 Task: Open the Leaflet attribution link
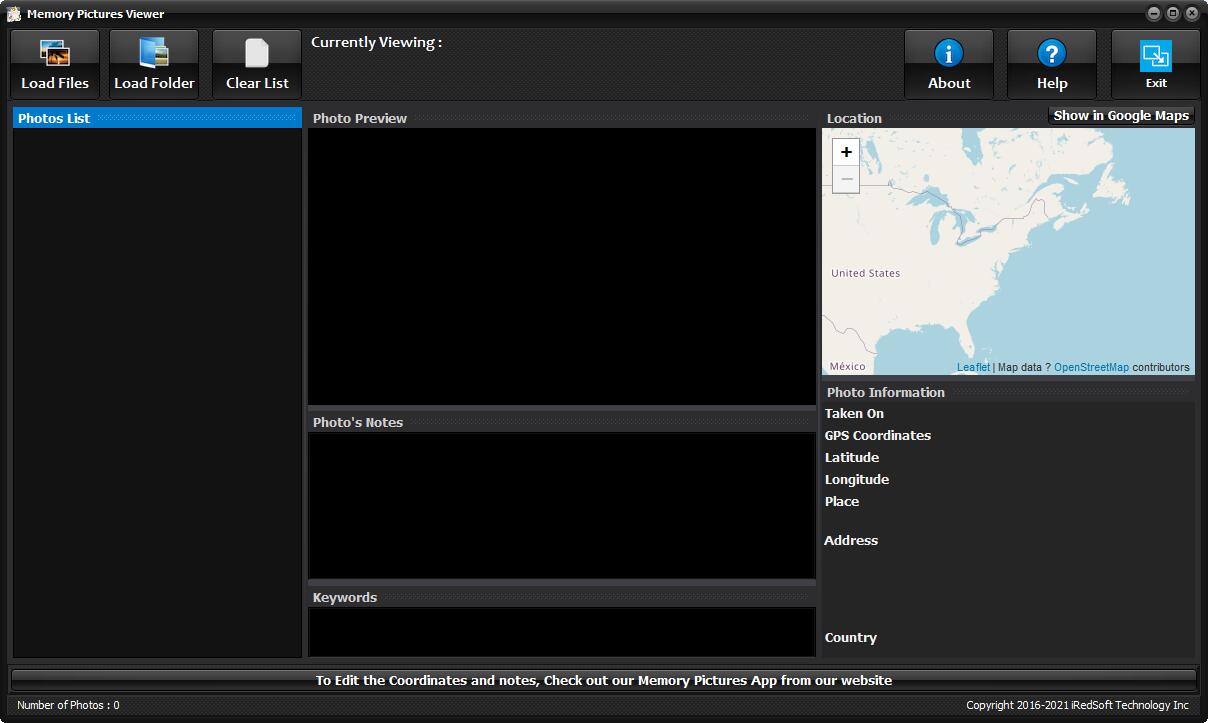pyautogui.click(x=973, y=367)
